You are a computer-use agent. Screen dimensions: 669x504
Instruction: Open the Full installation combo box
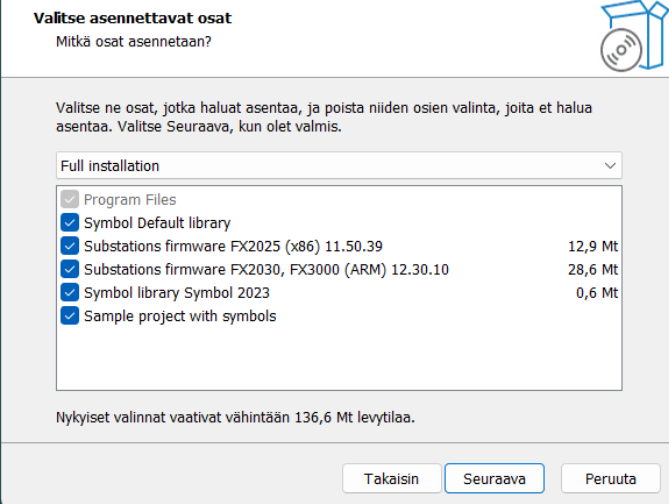click(x=338, y=165)
